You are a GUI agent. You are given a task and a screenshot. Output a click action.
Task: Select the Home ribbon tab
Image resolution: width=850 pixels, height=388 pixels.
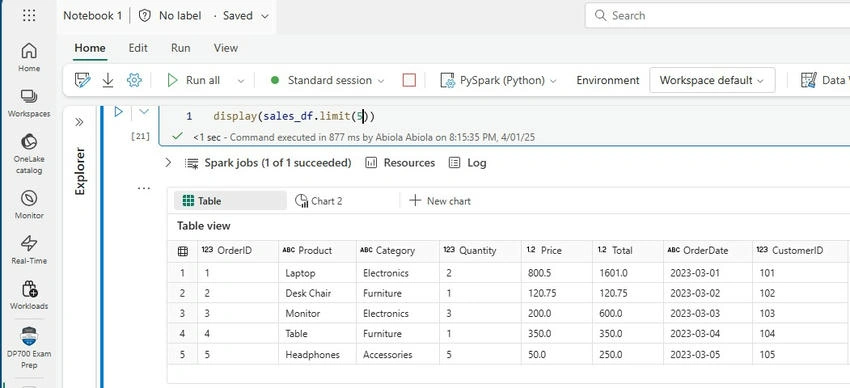pyautogui.click(x=90, y=48)
